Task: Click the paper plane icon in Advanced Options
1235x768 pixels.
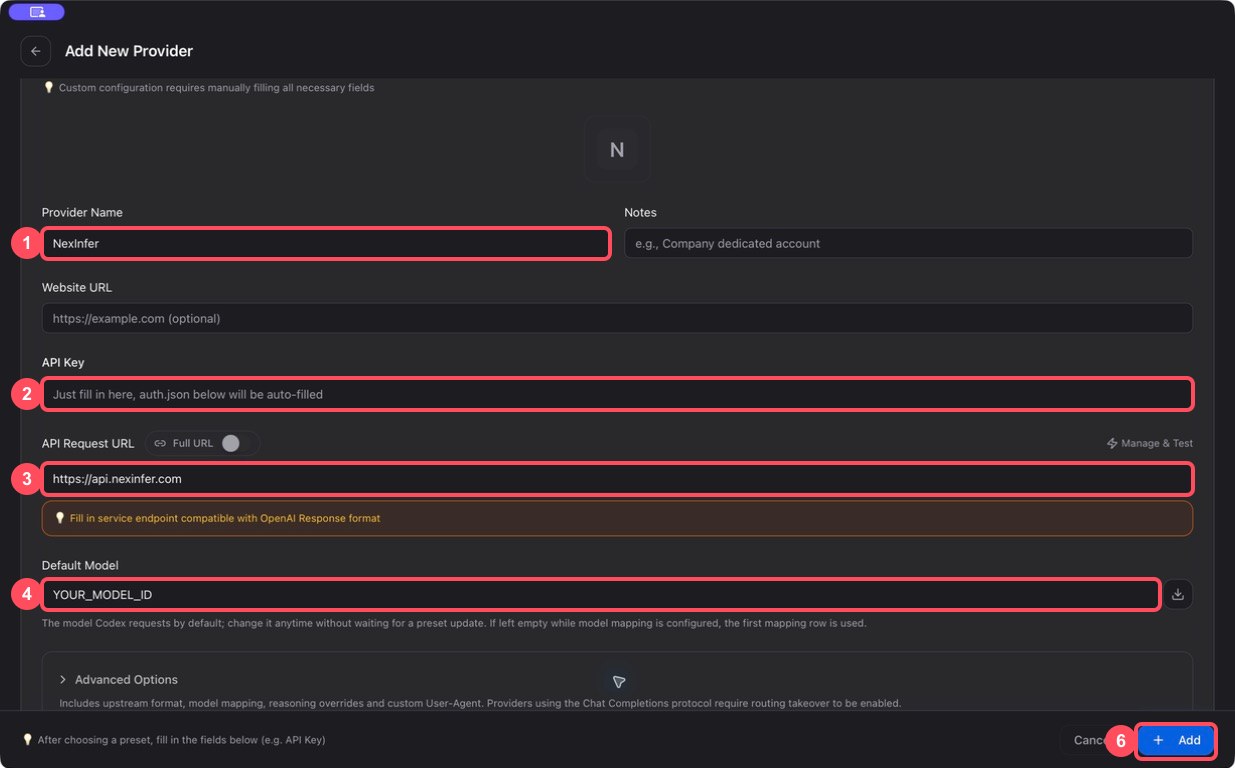Action: coord(619,681)
